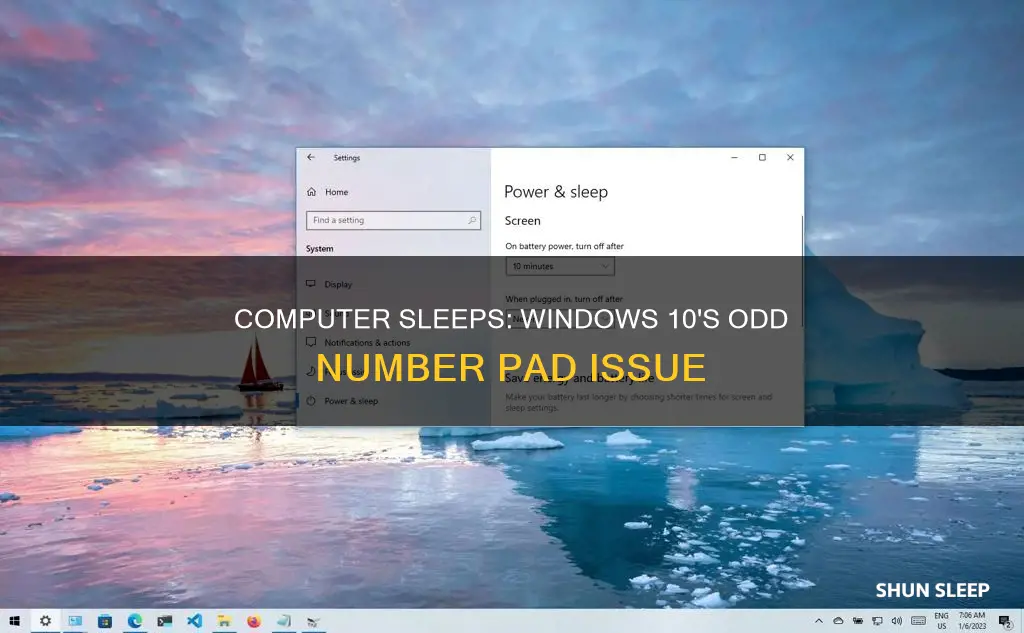Open the clock showing 7:06 AM
Viewport: 1024px width, 633px height.
pos(972,621)
